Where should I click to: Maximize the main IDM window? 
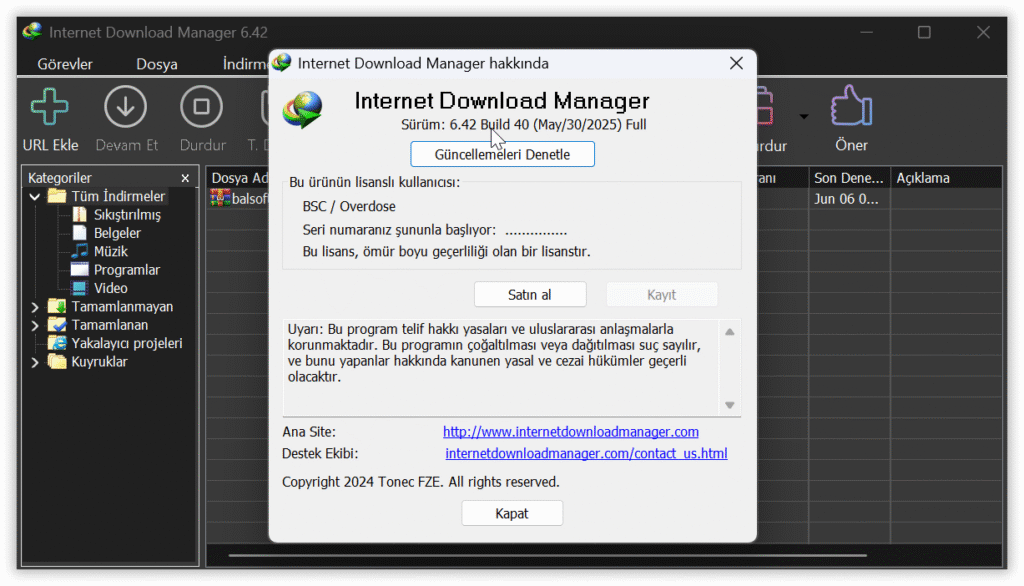tap(924, 32)
